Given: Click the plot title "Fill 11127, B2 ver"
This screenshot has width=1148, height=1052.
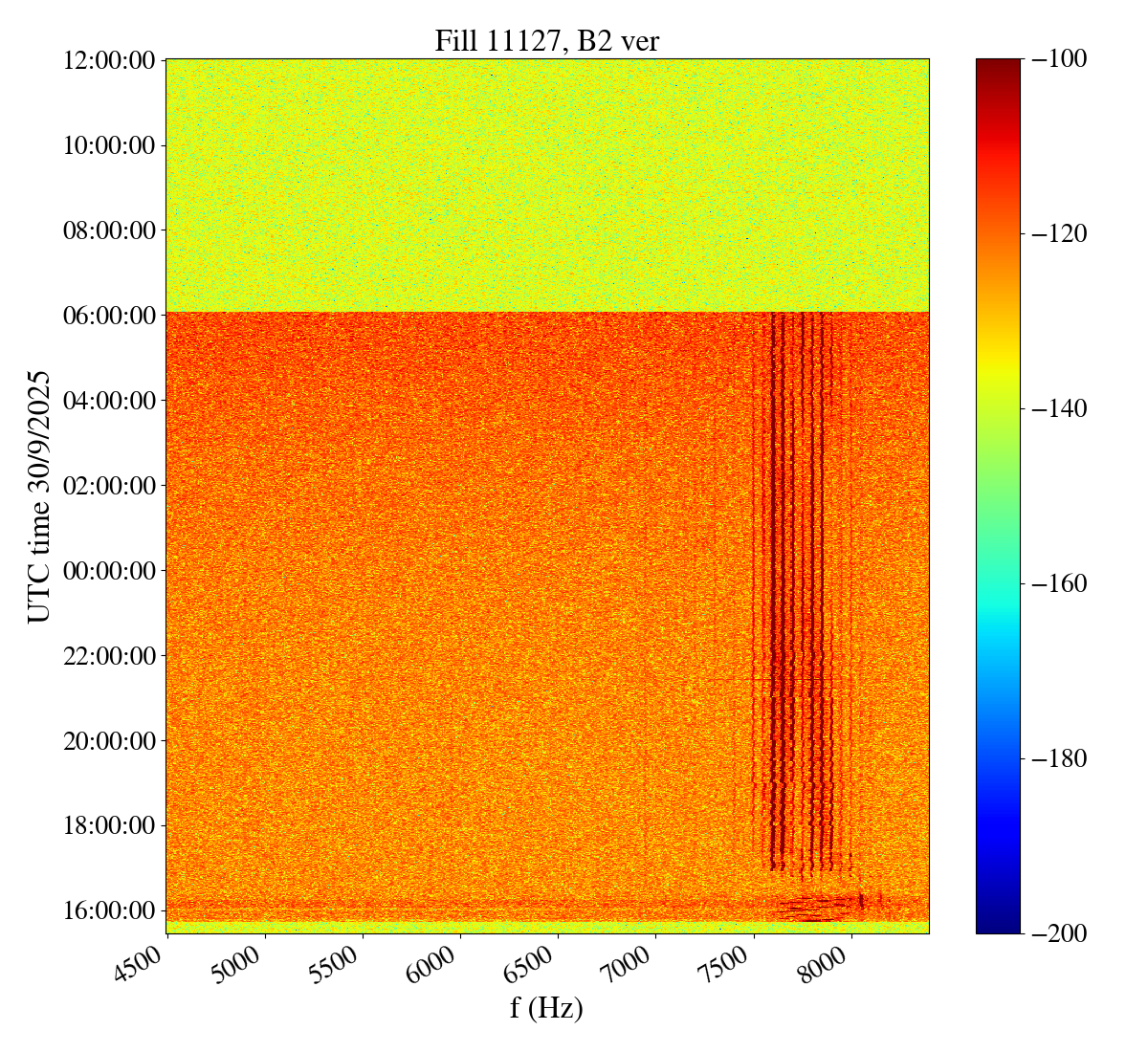Looking at the screenshot, I should [546, 40].
